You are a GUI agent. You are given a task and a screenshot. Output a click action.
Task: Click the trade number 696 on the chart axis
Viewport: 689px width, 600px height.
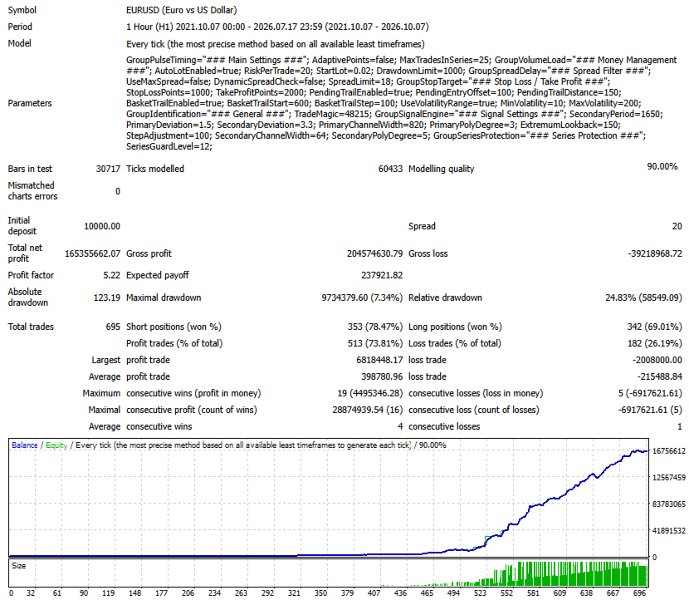640,593
